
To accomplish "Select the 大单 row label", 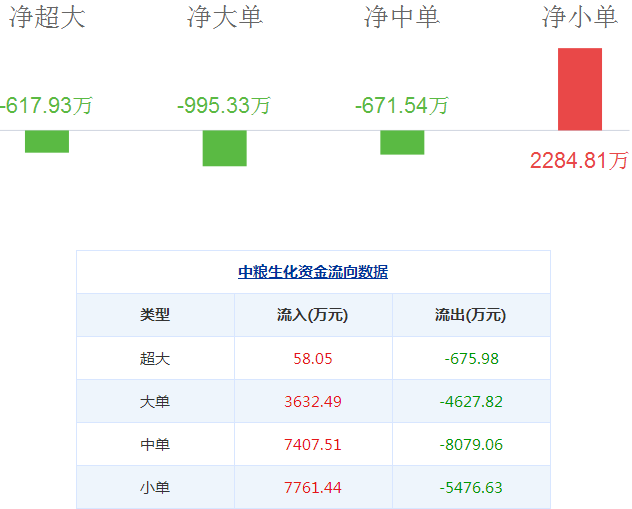I will pos(155,401).
